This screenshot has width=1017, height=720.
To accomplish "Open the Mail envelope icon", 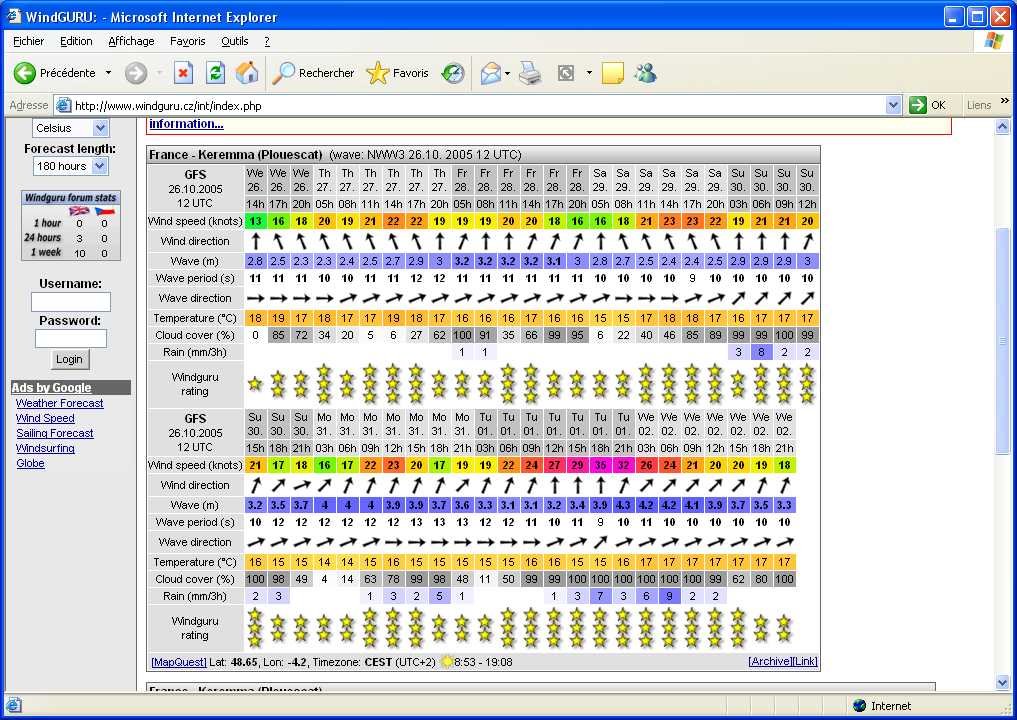I will point(491,73).
